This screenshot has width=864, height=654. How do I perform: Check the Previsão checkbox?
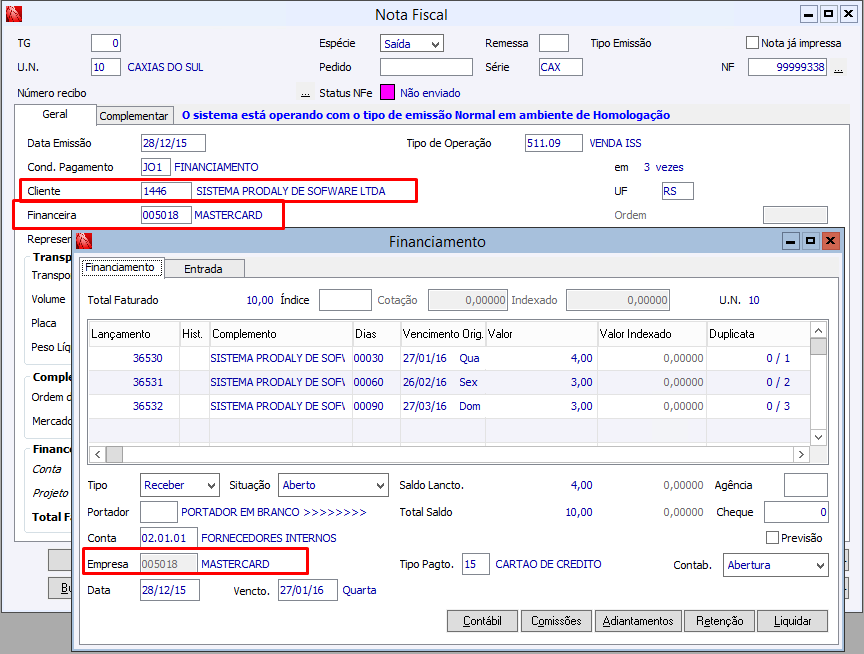pyautogui.click(x=772, y=538)
